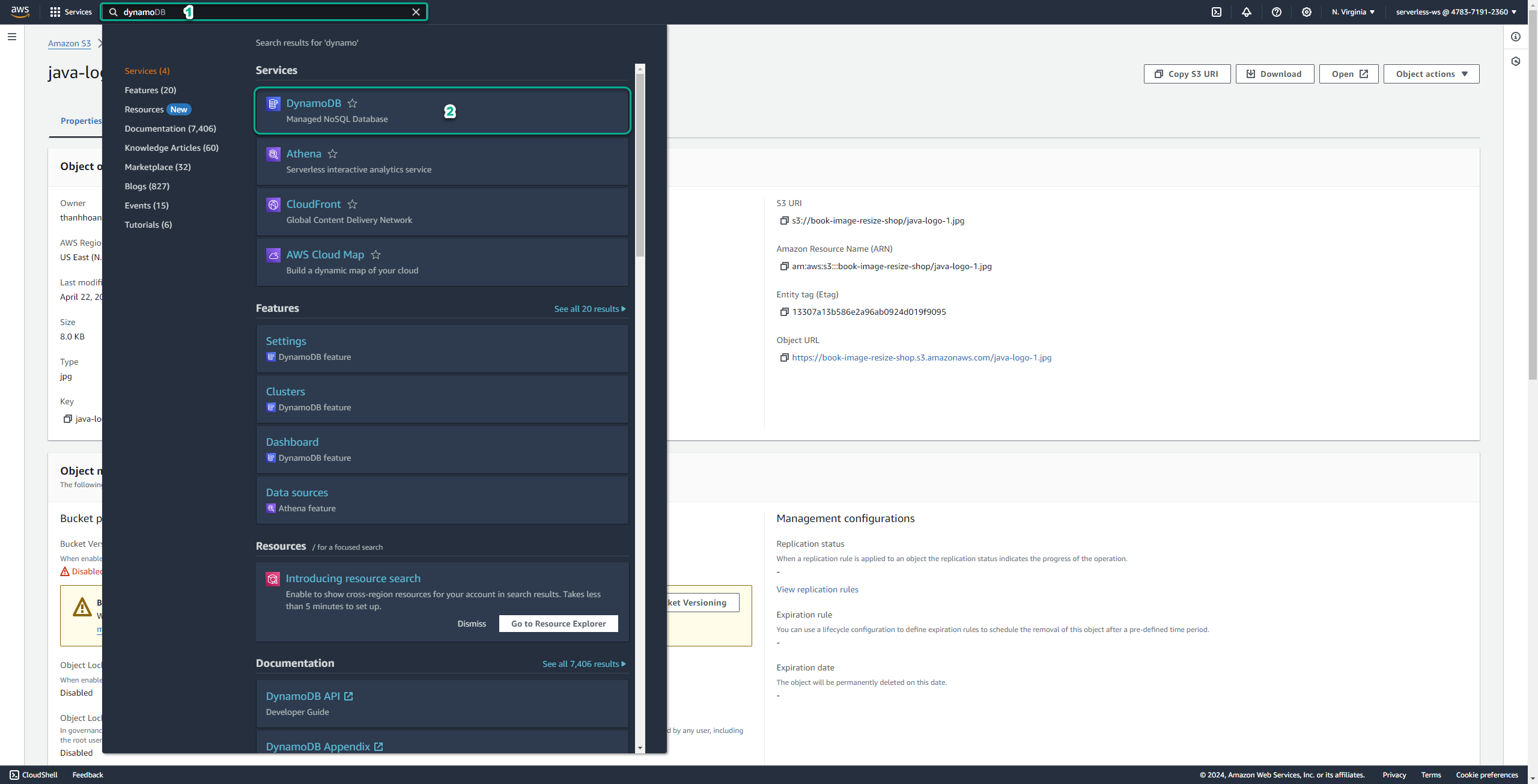The height and width of the screenshot is (784, 1538).
Task: Copy the Entity tag value icon
Action: click(x=784, y=312)
